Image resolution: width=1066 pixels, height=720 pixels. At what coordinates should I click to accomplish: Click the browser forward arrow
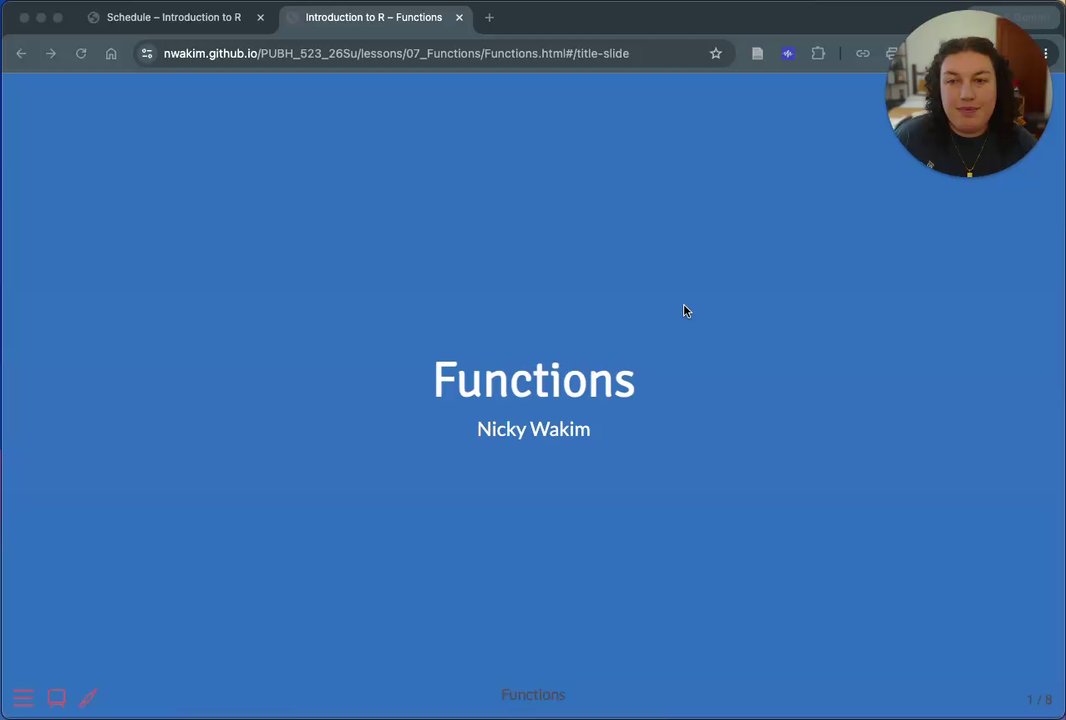51,54
